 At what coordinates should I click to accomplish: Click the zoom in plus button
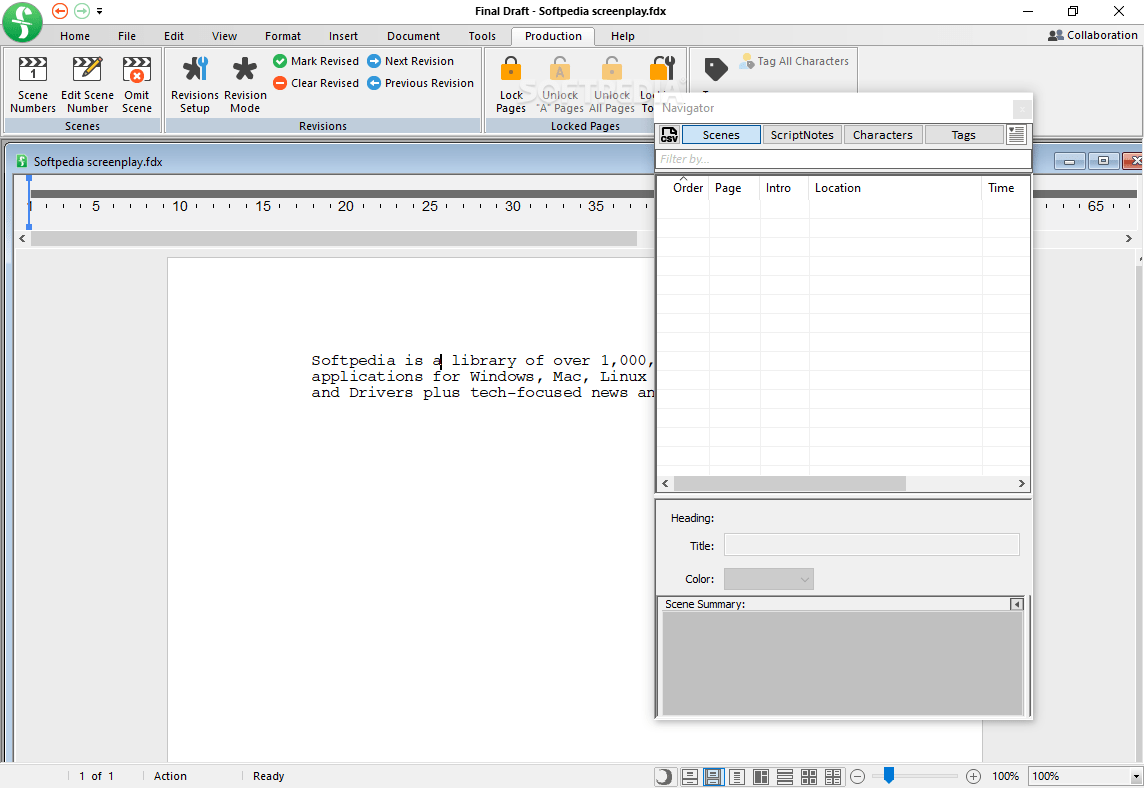(973, 776)
